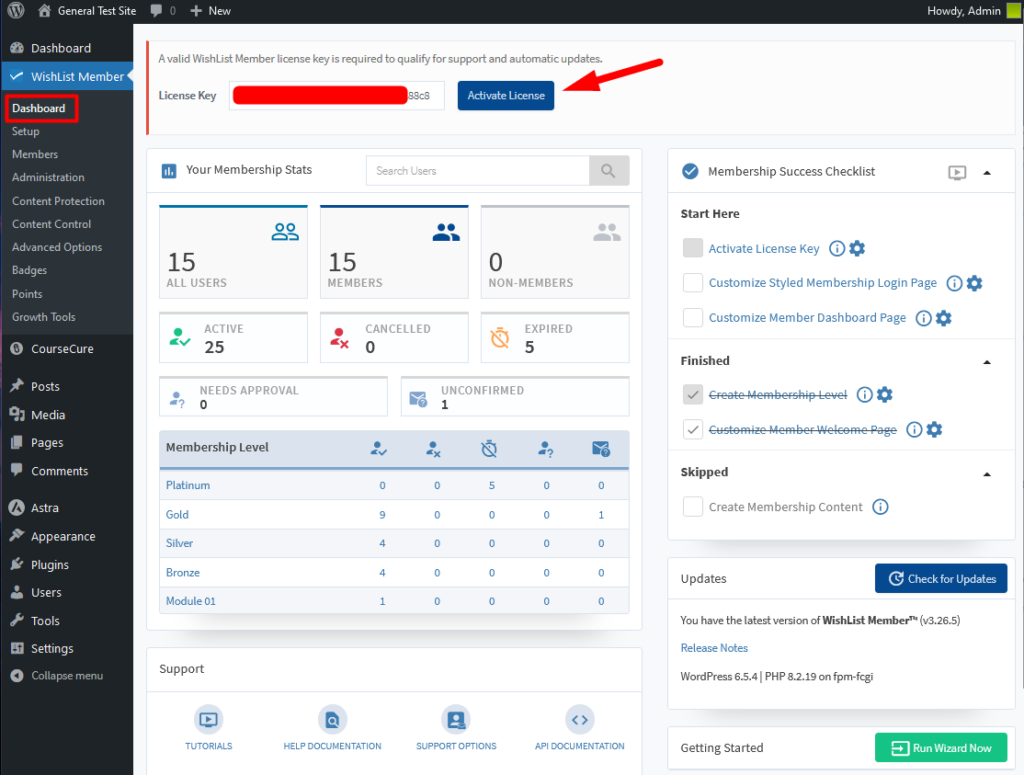Viewport: 1024px width, 775px height.
Task: Open the Help Documentation icon
Action: 332,720
